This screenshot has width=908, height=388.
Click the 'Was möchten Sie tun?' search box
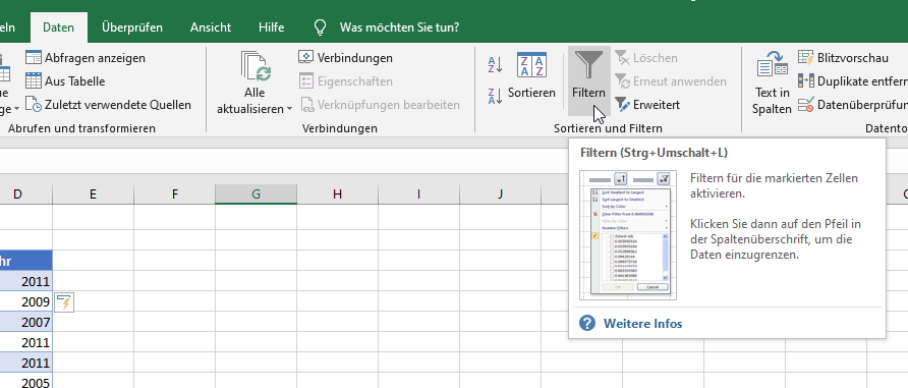[399, 27]
